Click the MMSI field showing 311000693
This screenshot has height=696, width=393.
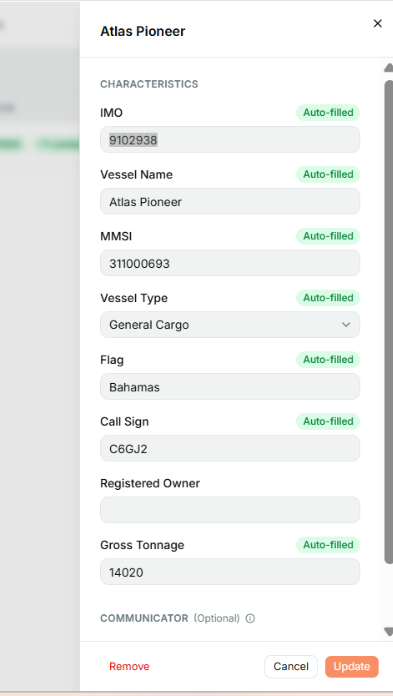(230, 263)
